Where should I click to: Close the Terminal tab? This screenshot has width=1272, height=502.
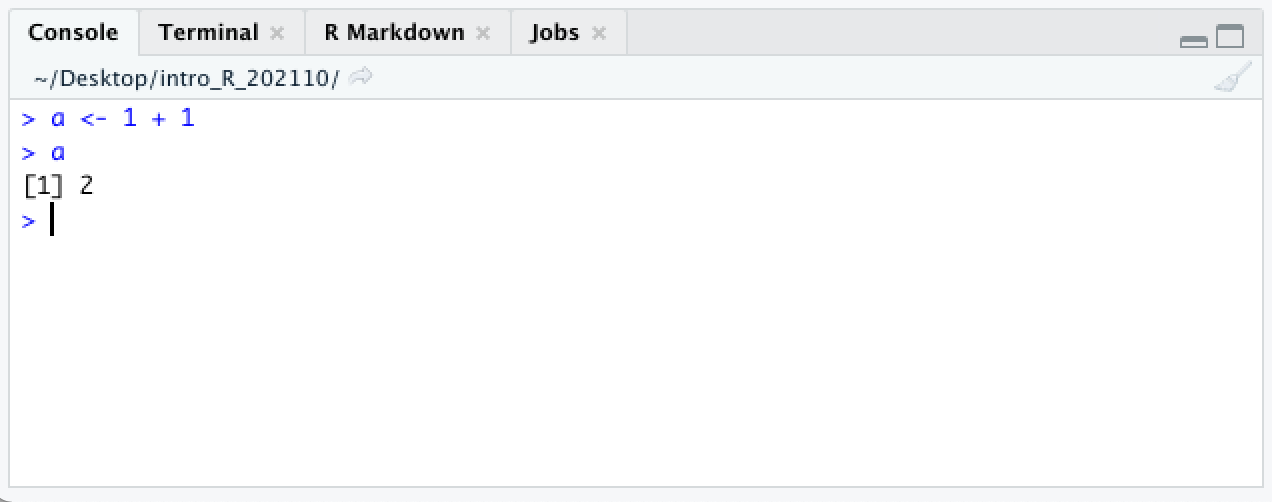[x=277, y=33]
